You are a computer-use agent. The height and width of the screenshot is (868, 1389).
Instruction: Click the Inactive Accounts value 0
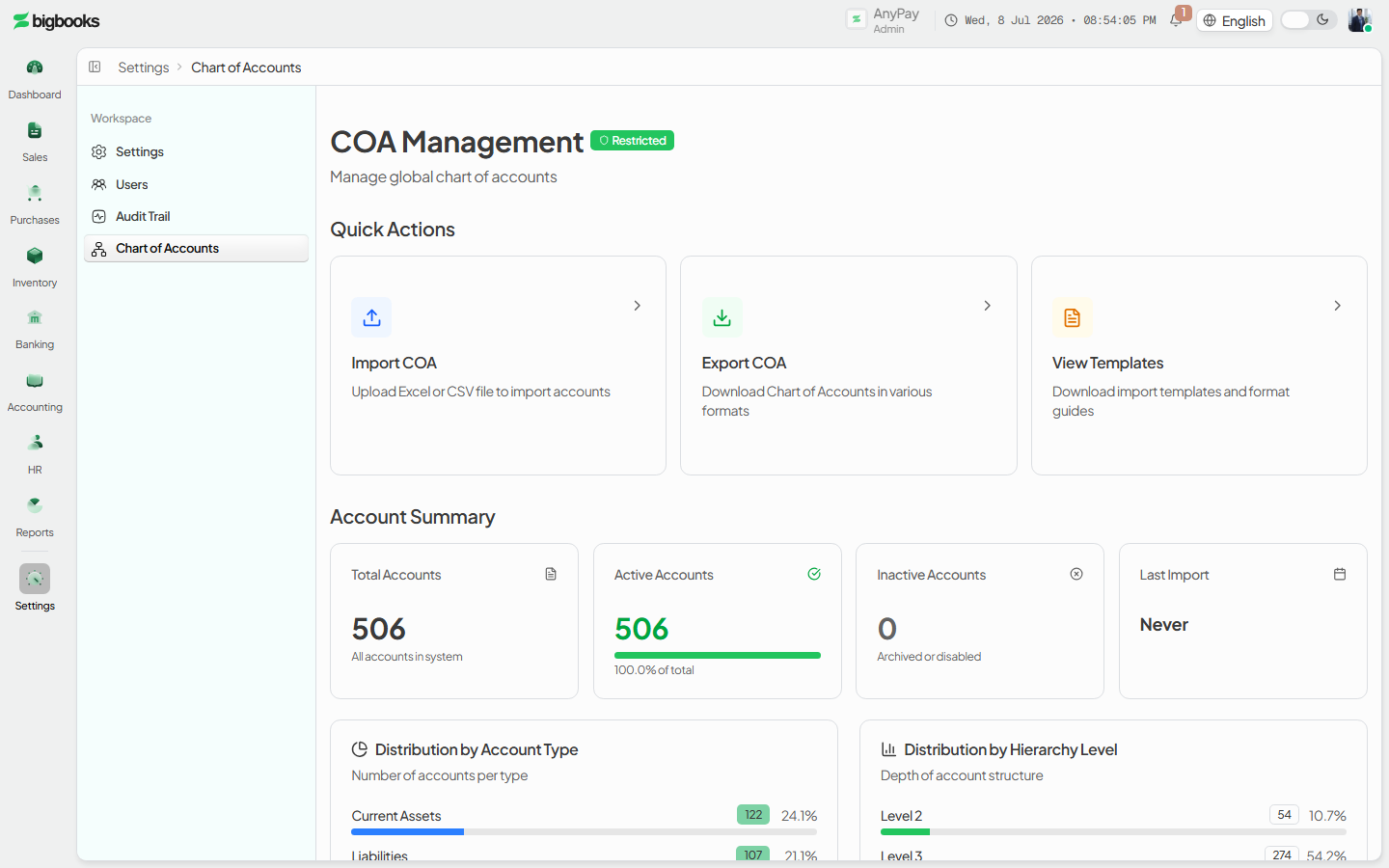tap(887, 629)
